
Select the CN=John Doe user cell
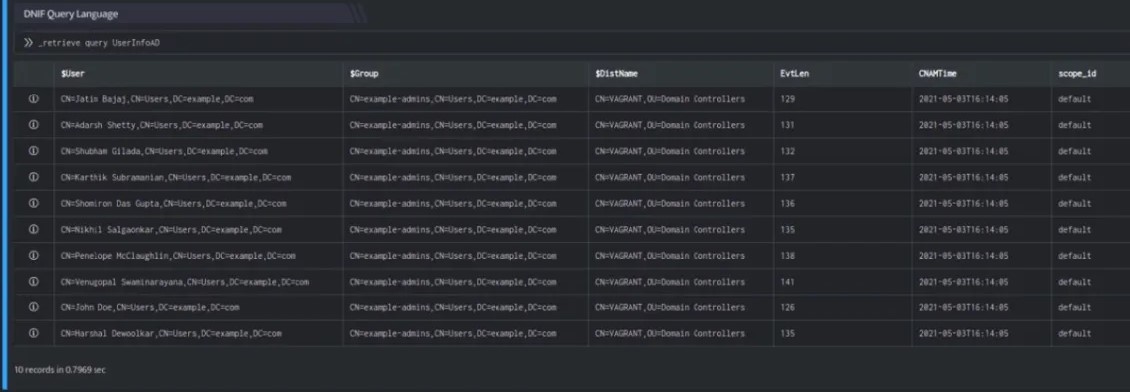198,308
